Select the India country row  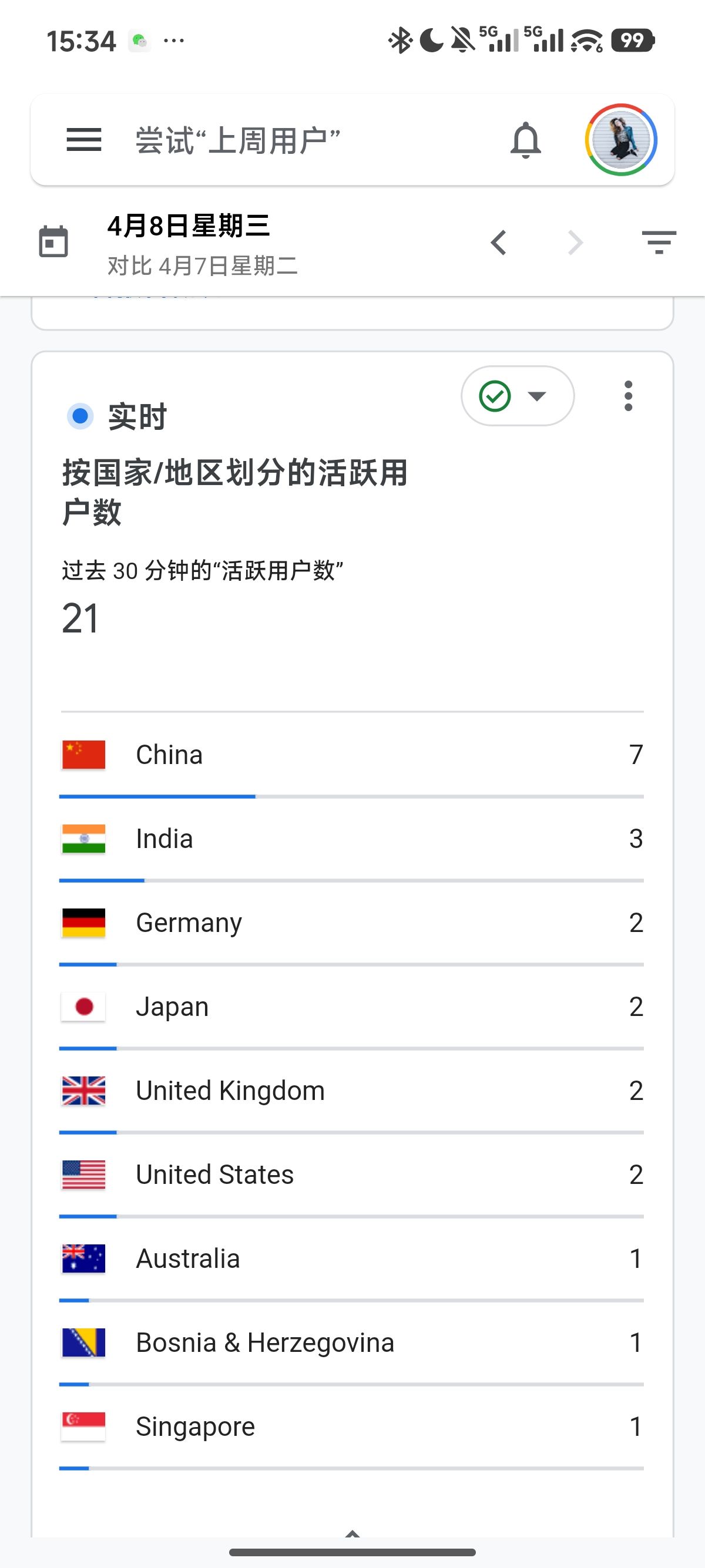coord(352,839)
